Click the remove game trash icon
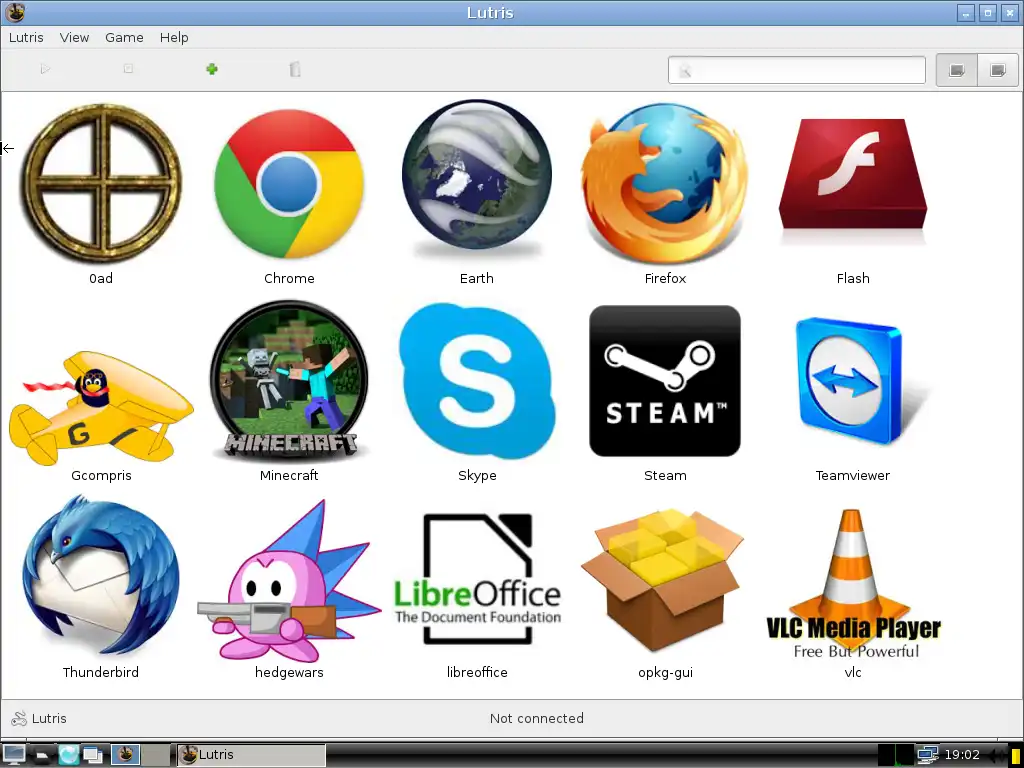Screen dimensions: 1024x768 pos(295,69)
